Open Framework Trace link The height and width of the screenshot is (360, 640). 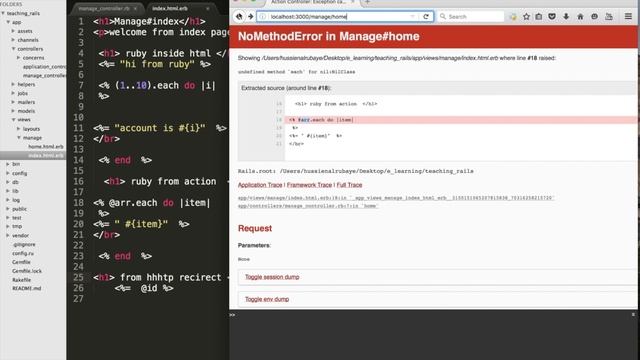click(x=309, y=185)
